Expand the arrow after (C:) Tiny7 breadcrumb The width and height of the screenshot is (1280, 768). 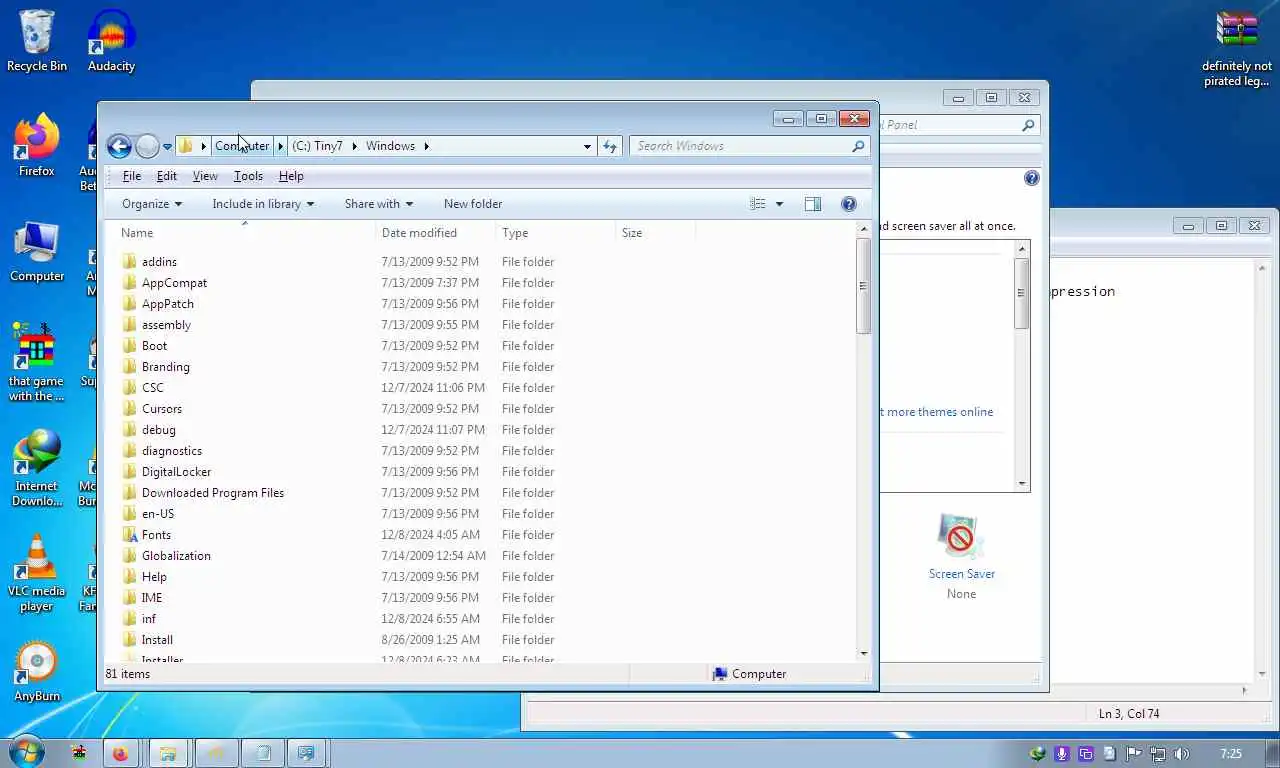point(353,146)
